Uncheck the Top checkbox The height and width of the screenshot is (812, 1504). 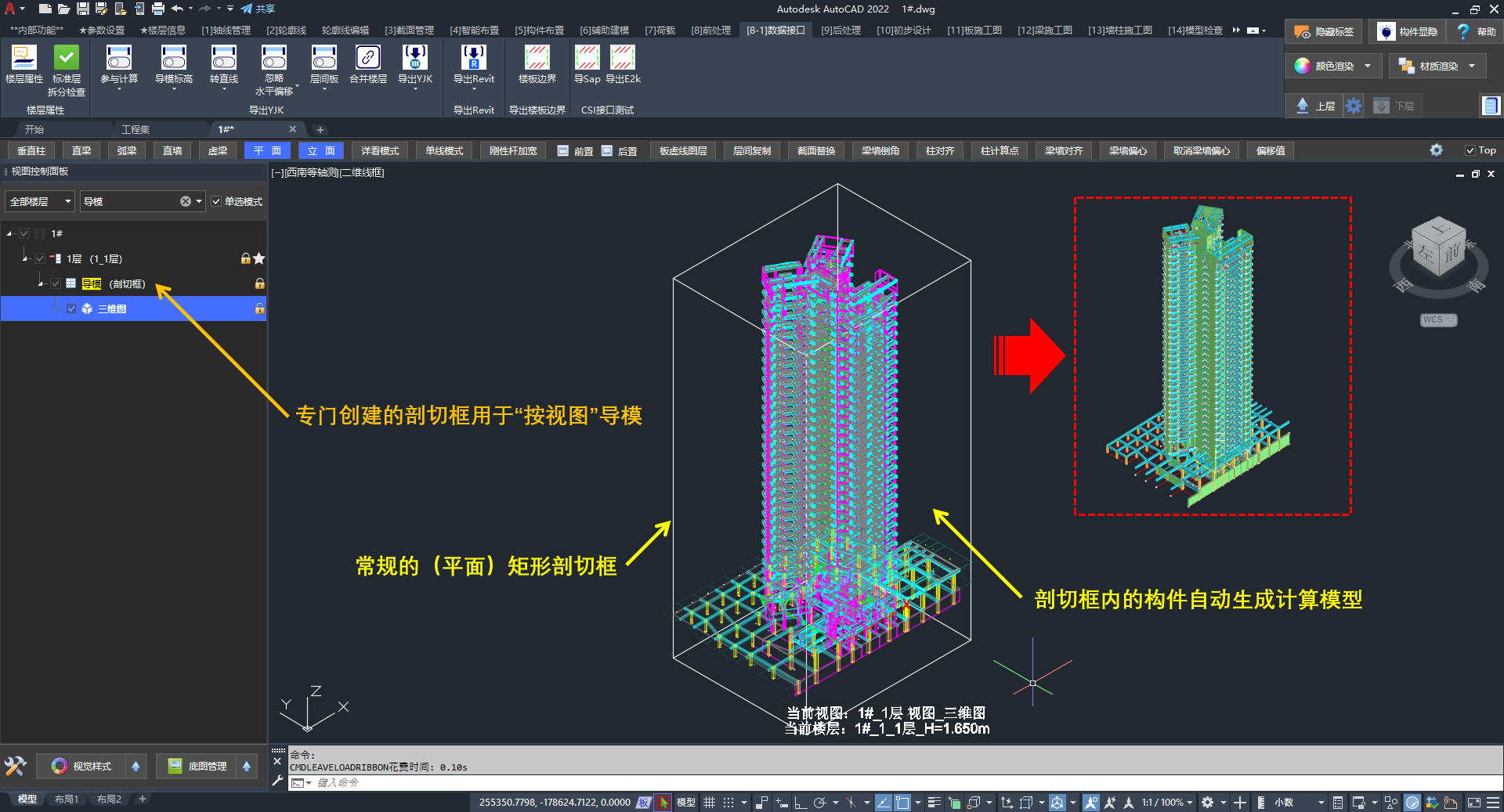(x=1470, y=150)
